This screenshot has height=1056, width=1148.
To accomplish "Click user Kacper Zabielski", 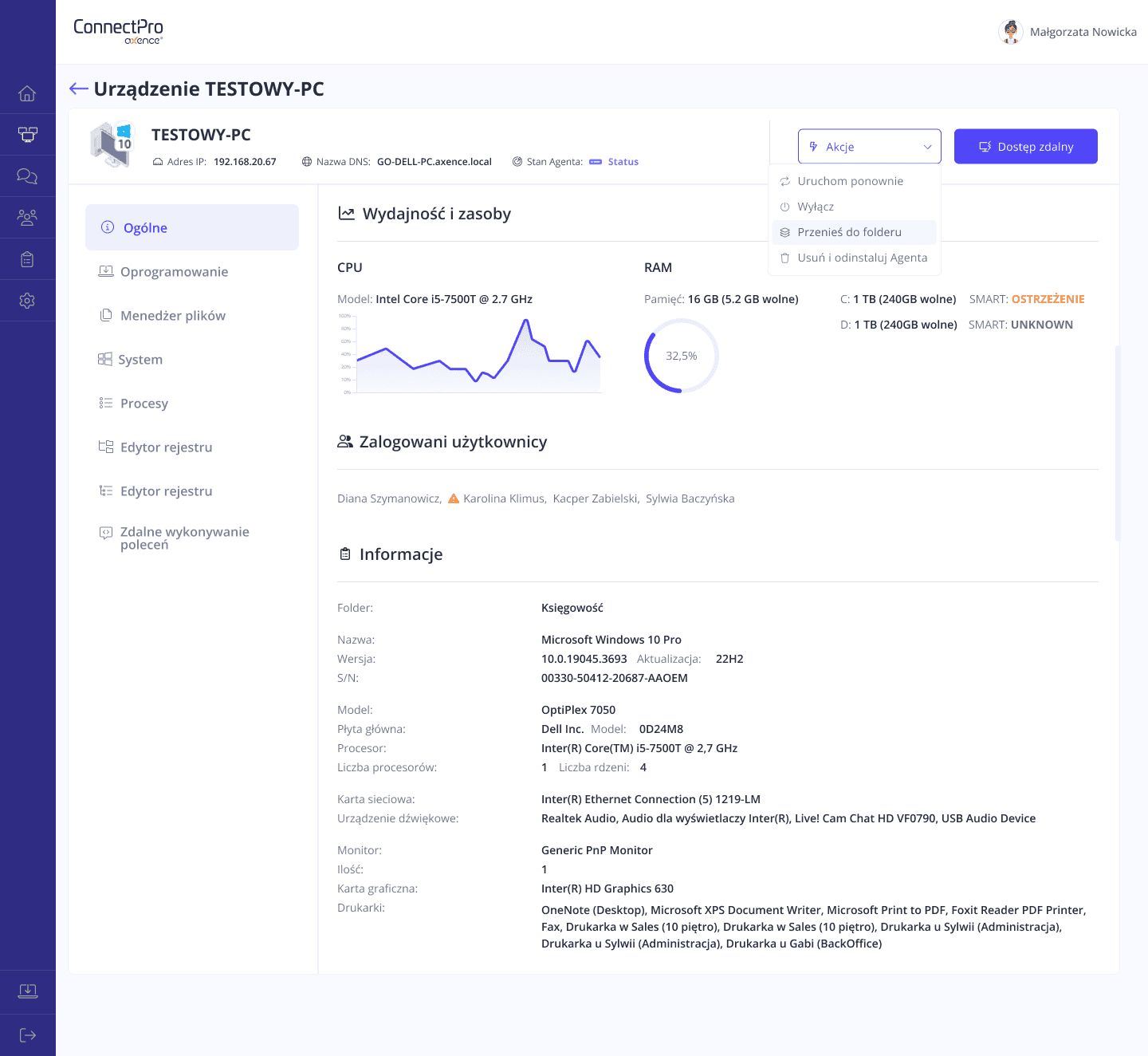I will tap(596, 498).
